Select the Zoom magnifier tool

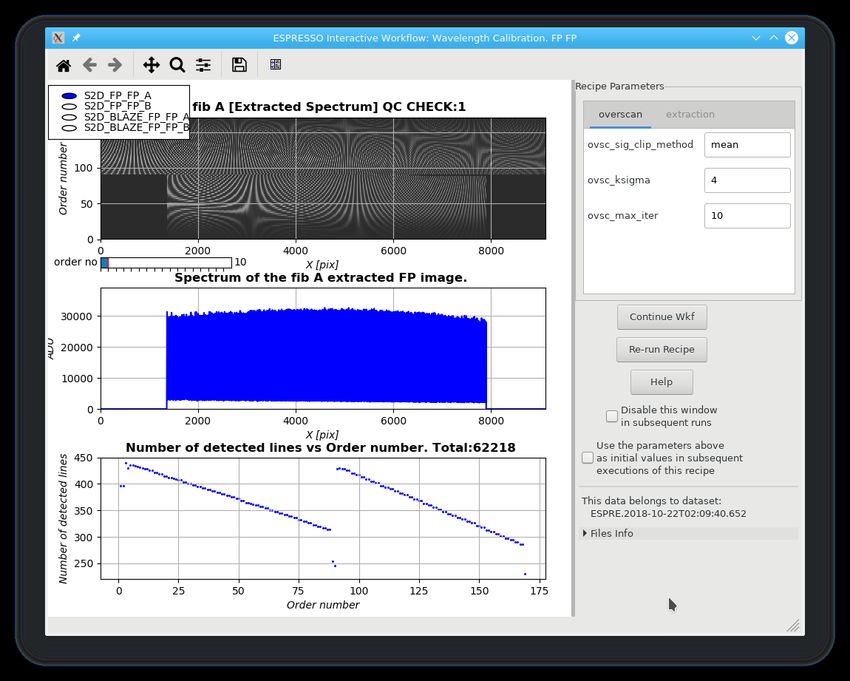(x=177, y=65)
